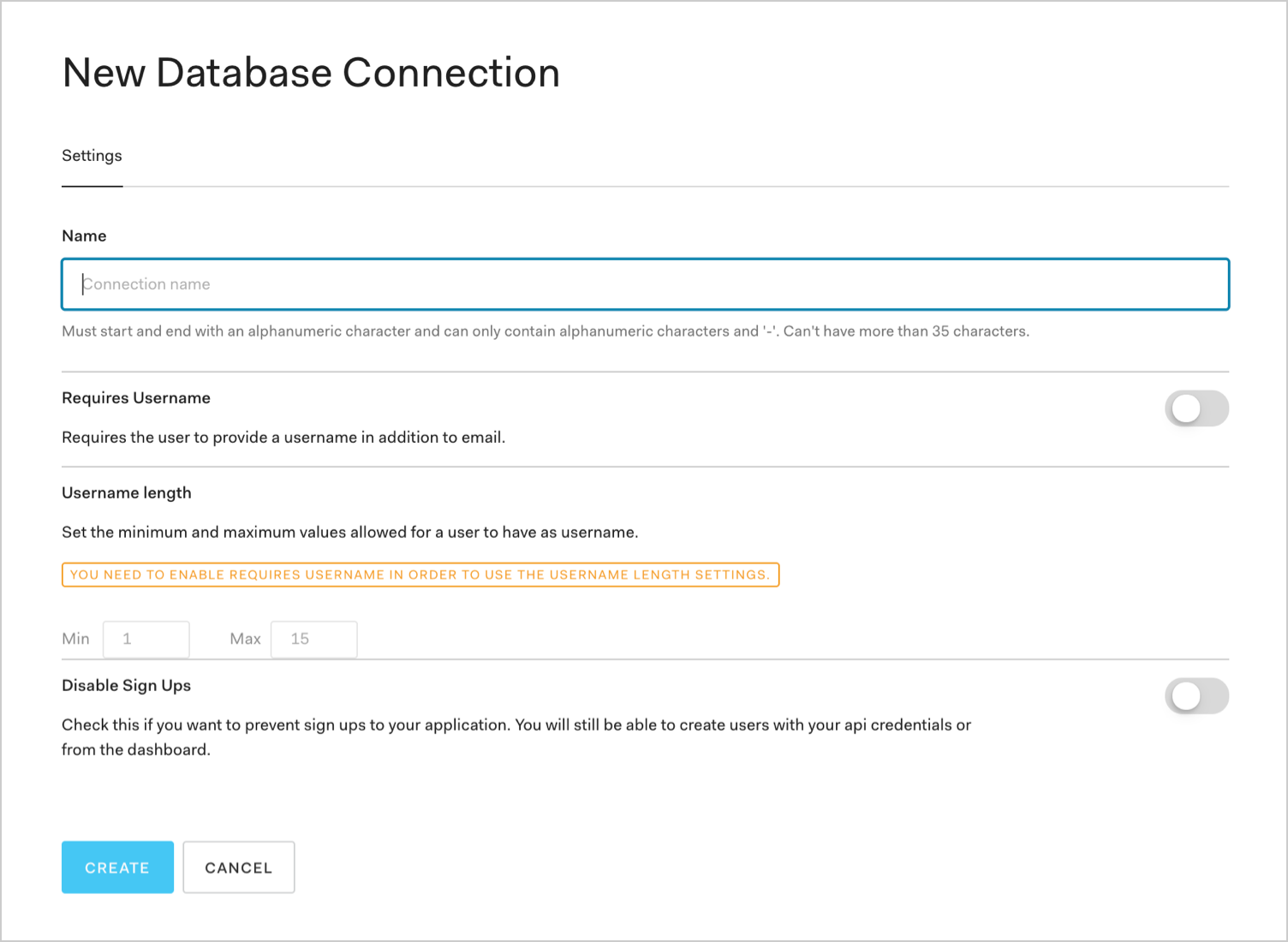
Task: Switch to the Settings tab
Action: tap(92, 156)
